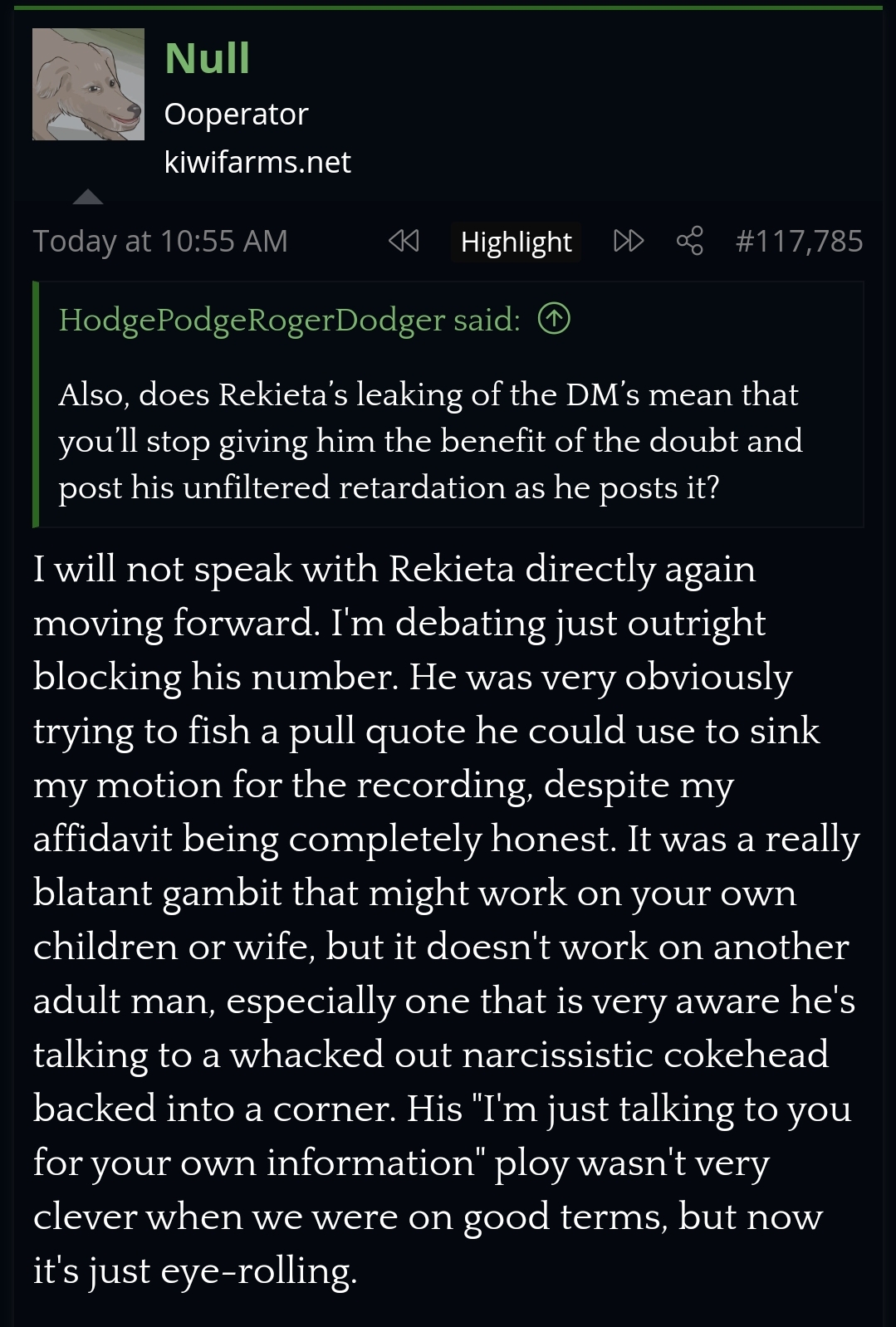Click the 'Ooperator' user title
The height and width of the screenshot is (1327, 896).
point(236,114)
